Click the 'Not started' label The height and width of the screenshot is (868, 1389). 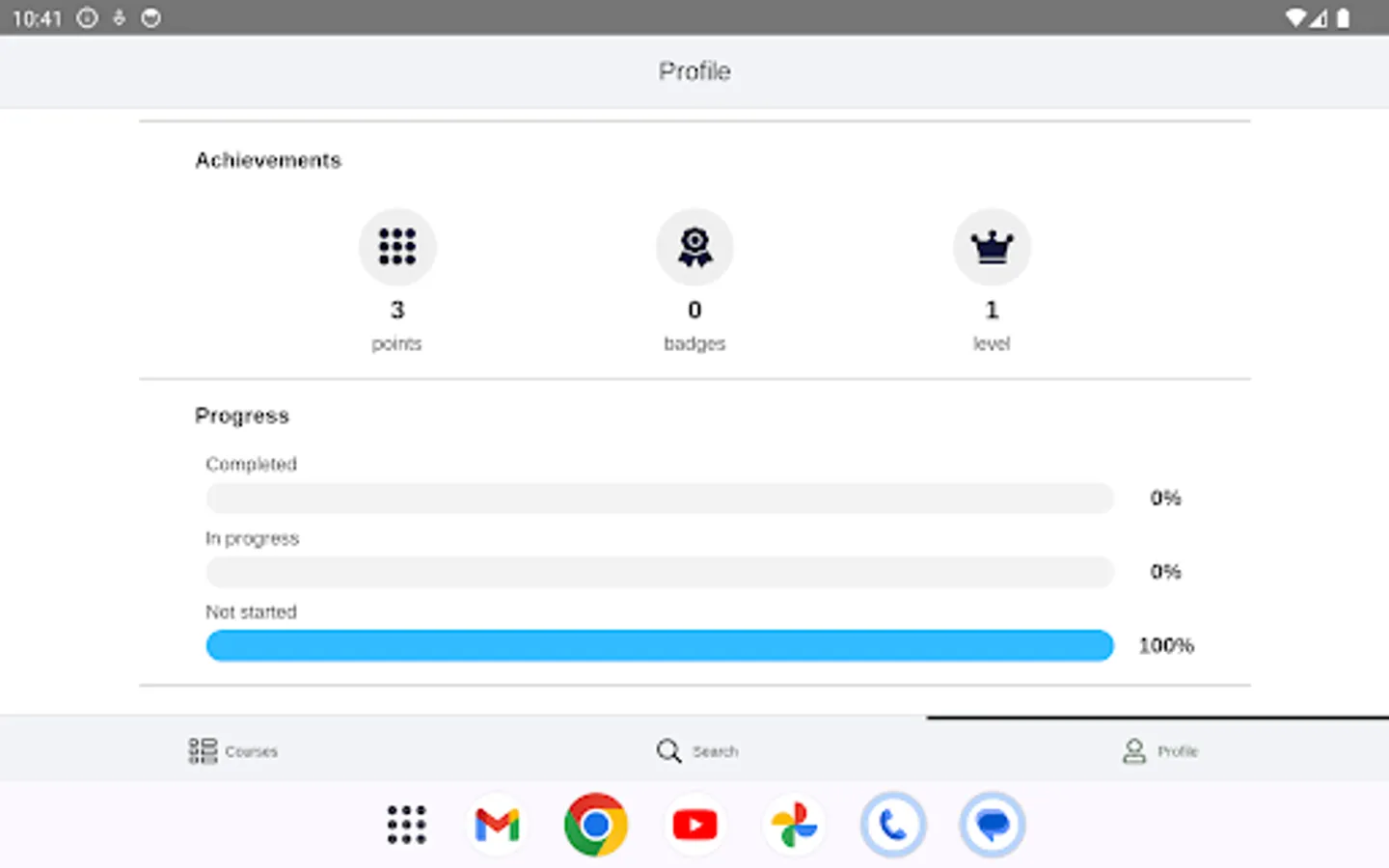point(251,611)
